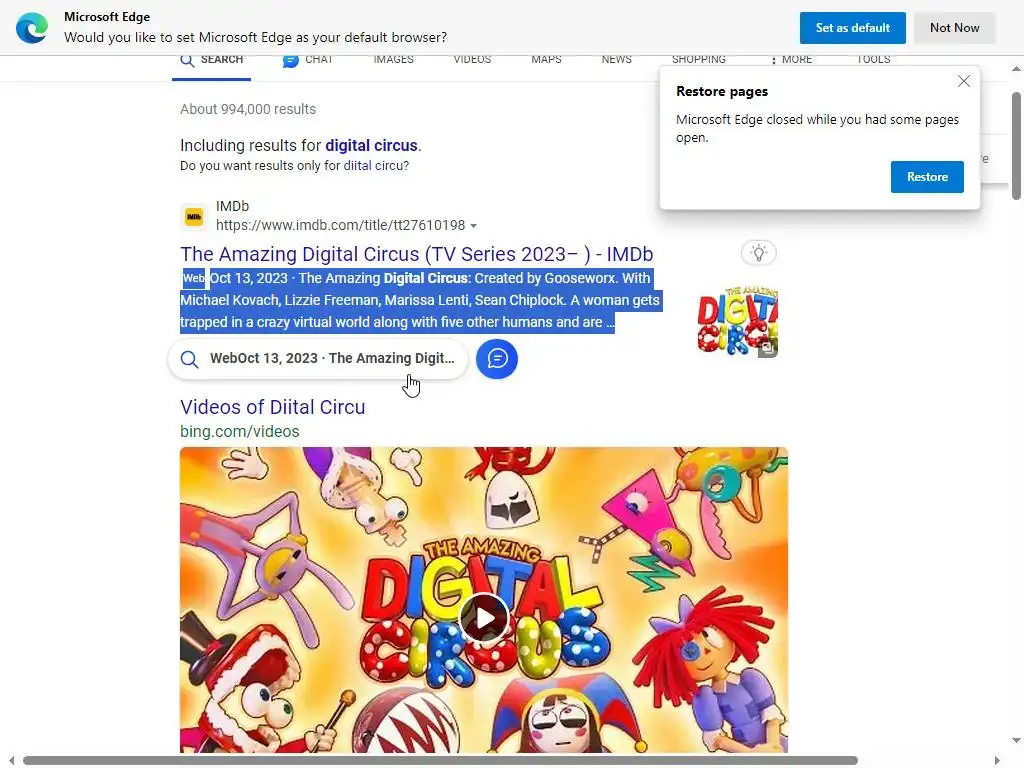
Task: Open The Amazing Digital Circus IMDb result
Action: 417,254
